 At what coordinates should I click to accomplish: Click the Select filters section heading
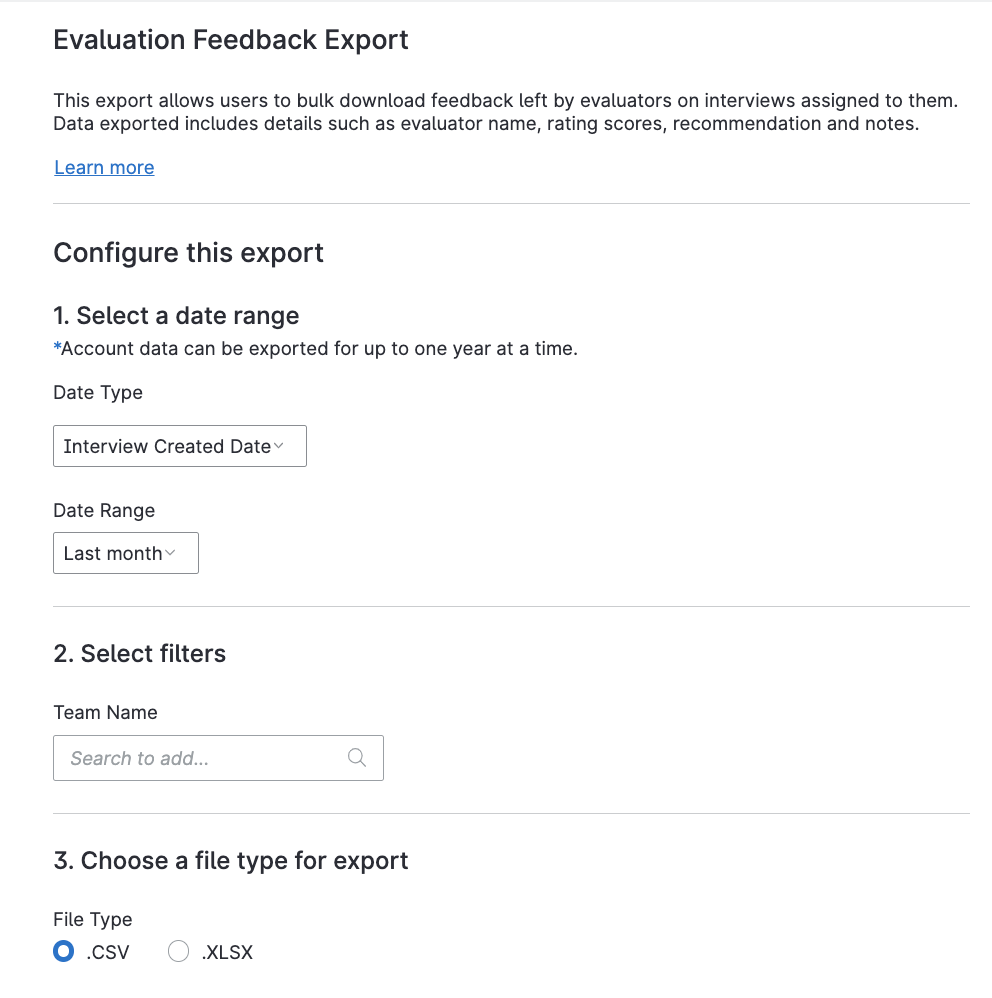(140, 653)
